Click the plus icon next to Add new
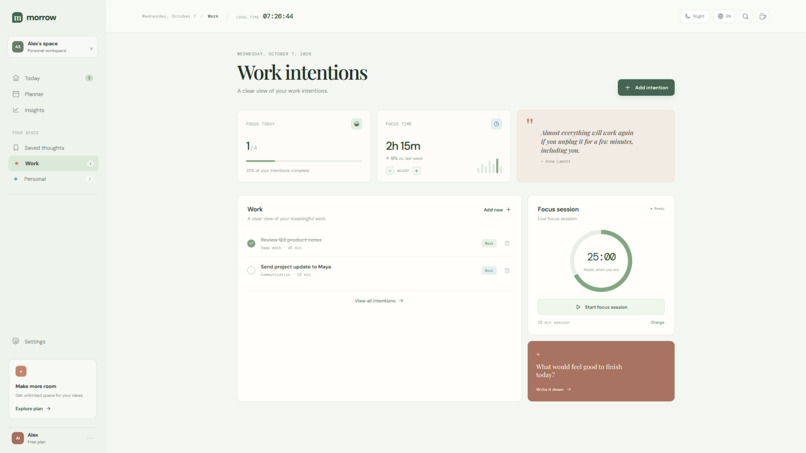Image resolution: width=806 pixels, height=453 pixels. (509, 210)
